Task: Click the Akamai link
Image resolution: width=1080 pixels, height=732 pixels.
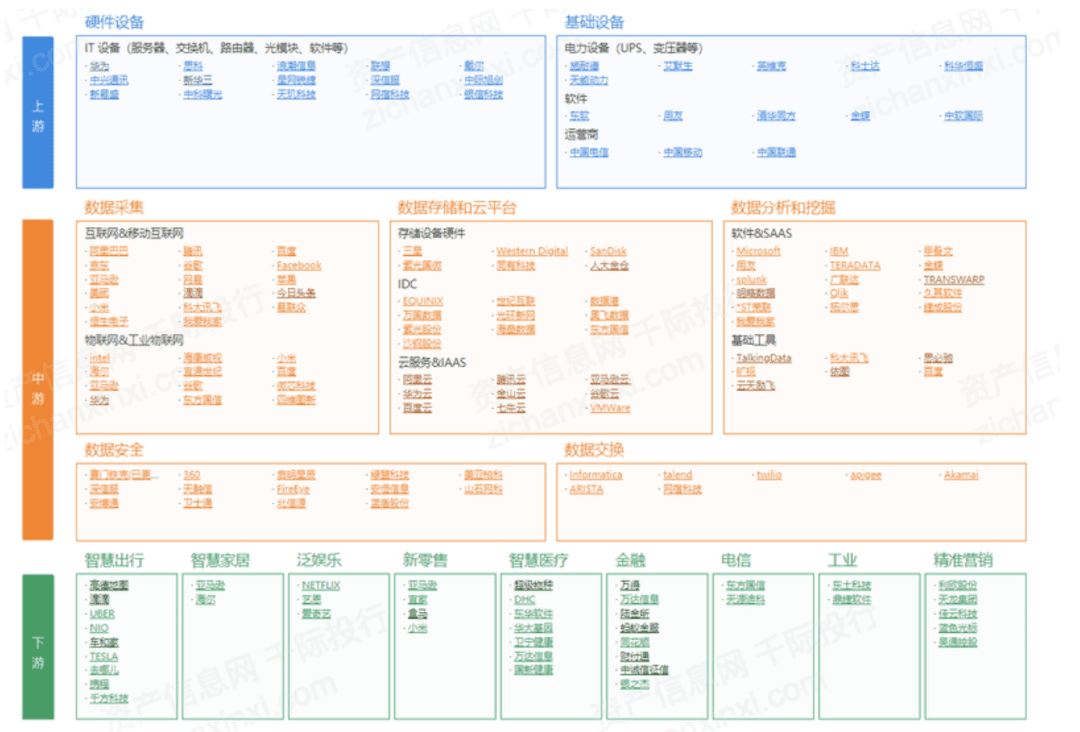Action: (961, 475)
